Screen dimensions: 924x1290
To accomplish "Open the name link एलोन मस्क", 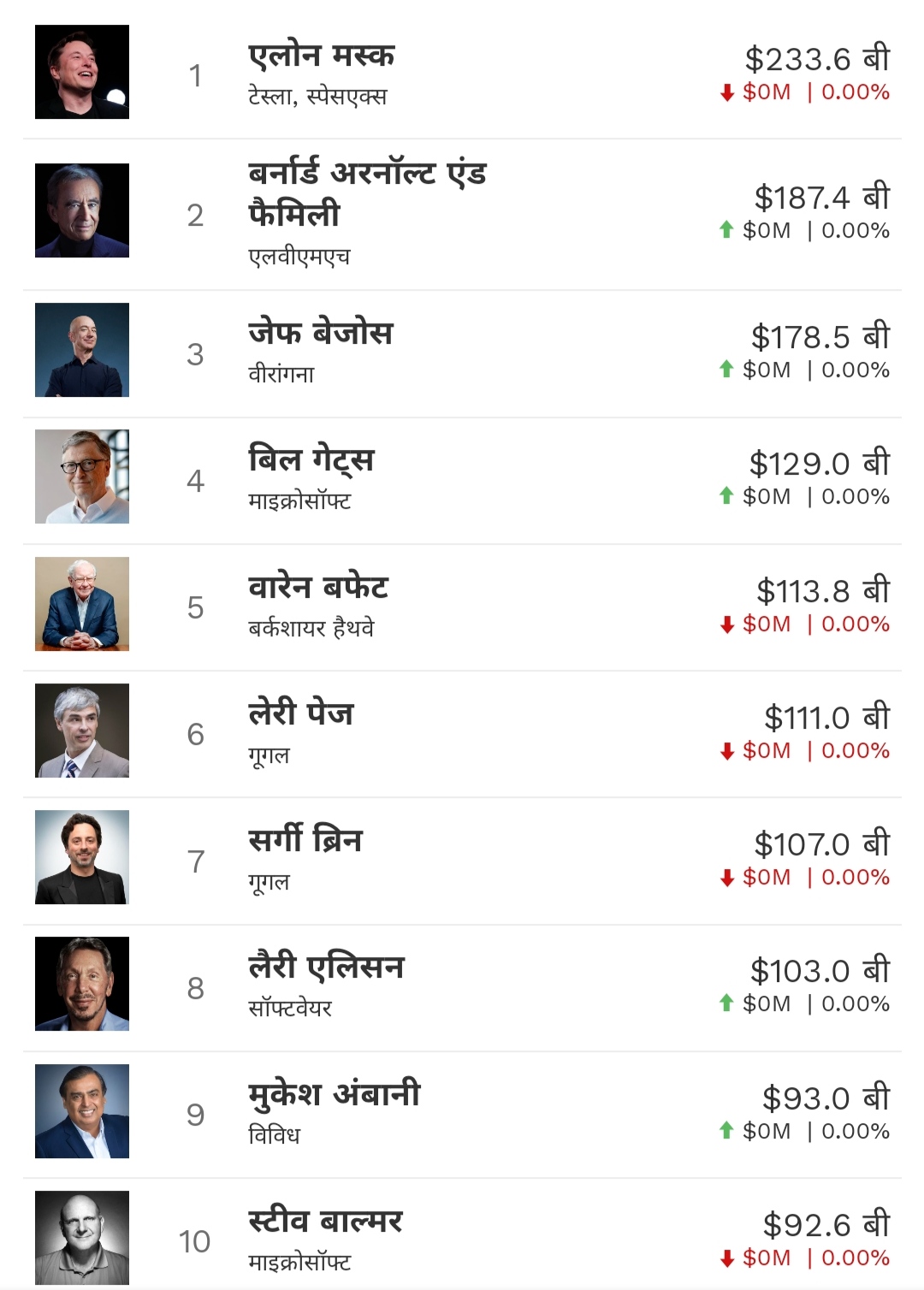I will click(322, 56).
